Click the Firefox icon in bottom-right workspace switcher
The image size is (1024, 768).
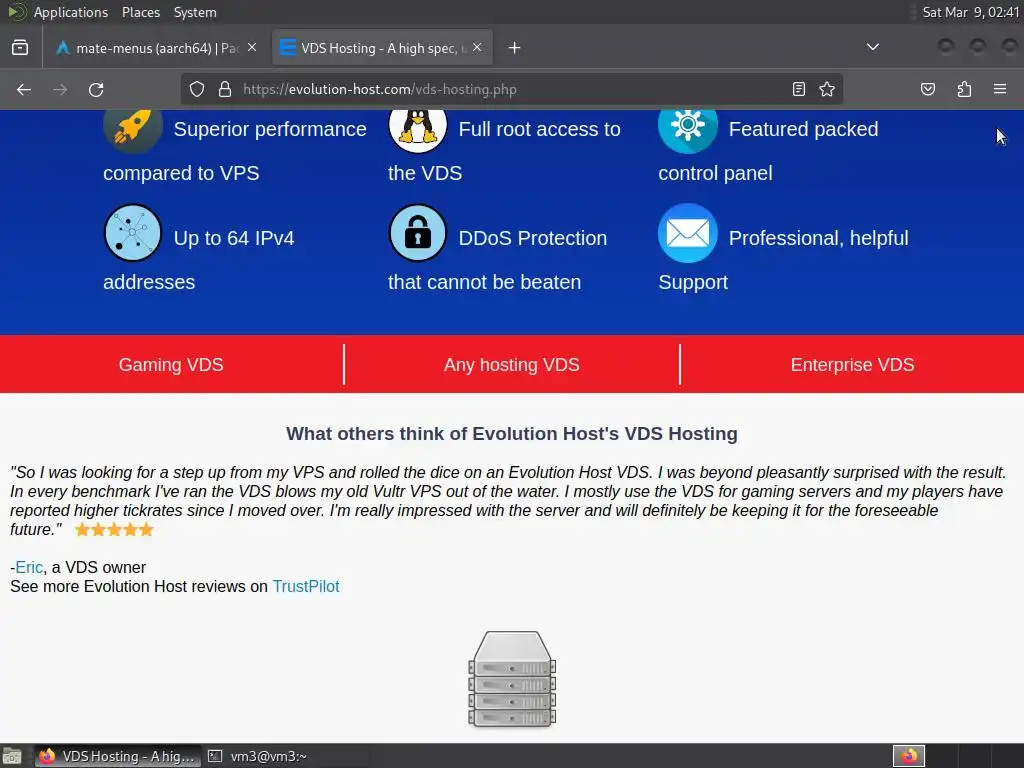click(908, 756)
